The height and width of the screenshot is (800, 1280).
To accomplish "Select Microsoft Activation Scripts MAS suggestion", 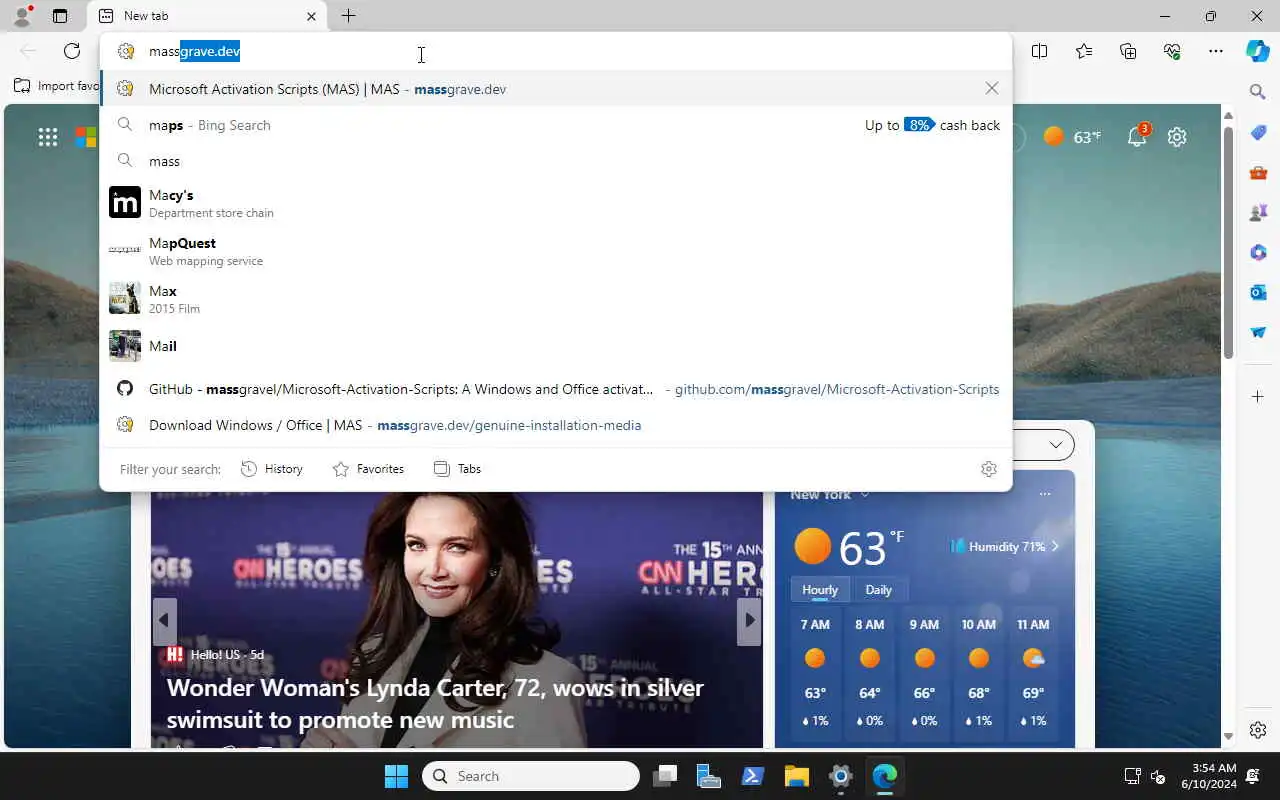I will click(x=556, y=89).
